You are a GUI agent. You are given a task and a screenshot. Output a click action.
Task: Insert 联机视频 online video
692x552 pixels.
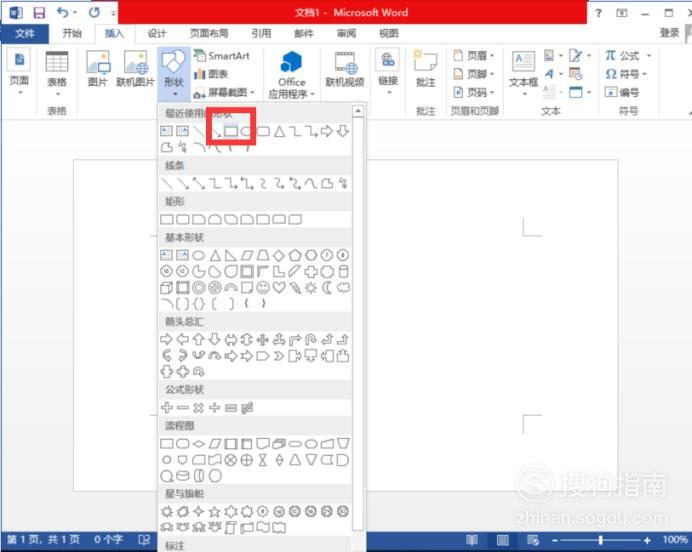pyautogui.click(x=345, y=69)
